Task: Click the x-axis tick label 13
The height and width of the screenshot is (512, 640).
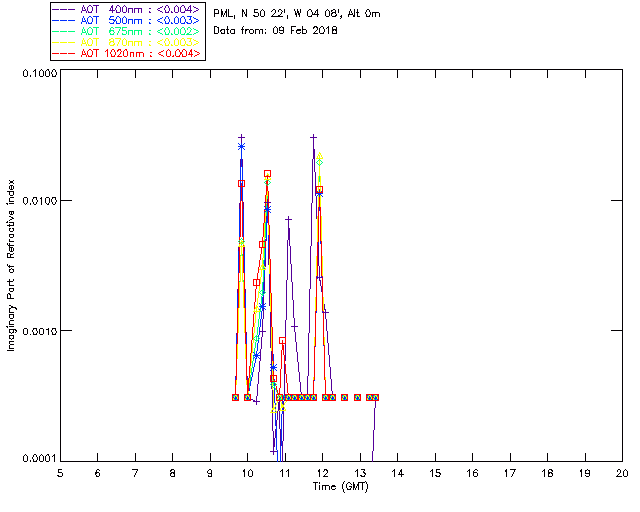Action: pos(360,473)
